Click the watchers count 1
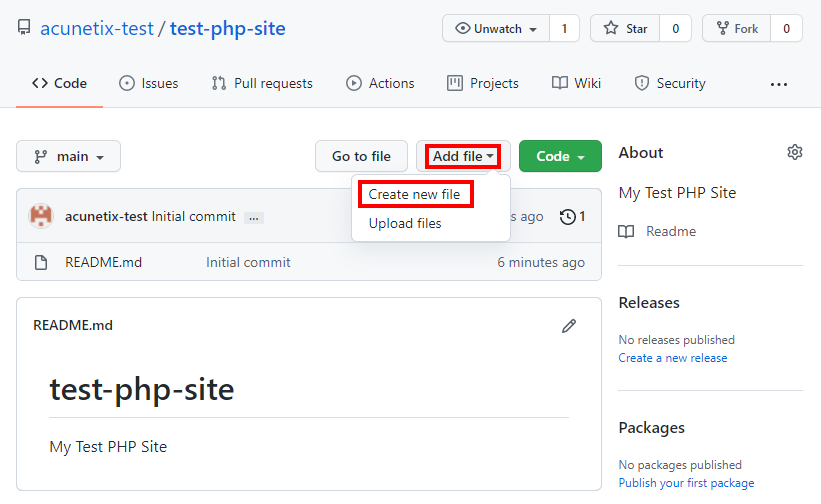 click(564, 28)
